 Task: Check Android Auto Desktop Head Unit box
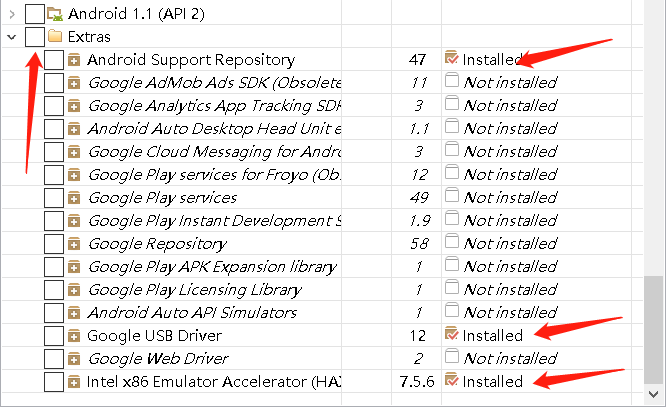click(x=54, y=129)
